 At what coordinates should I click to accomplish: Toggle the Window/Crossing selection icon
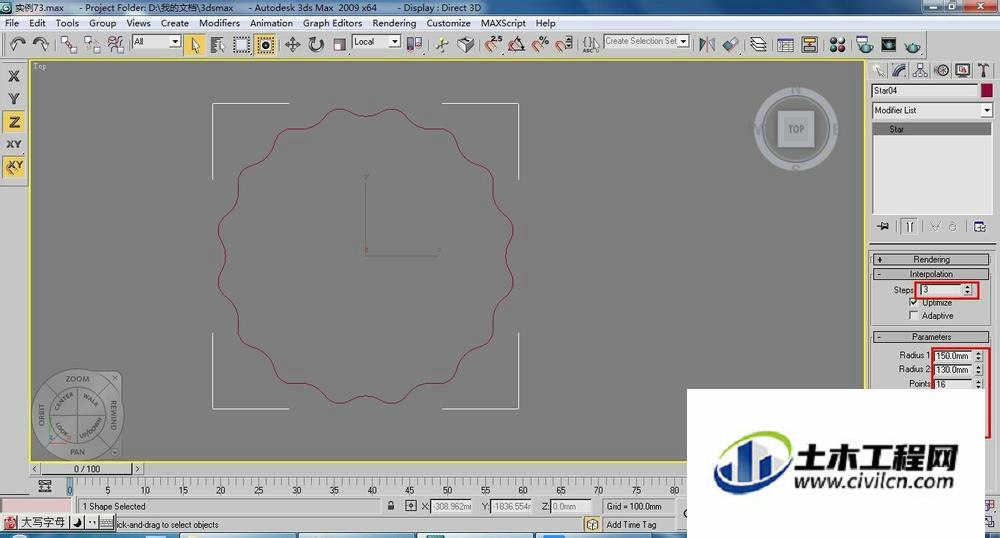tap(265, 45)
